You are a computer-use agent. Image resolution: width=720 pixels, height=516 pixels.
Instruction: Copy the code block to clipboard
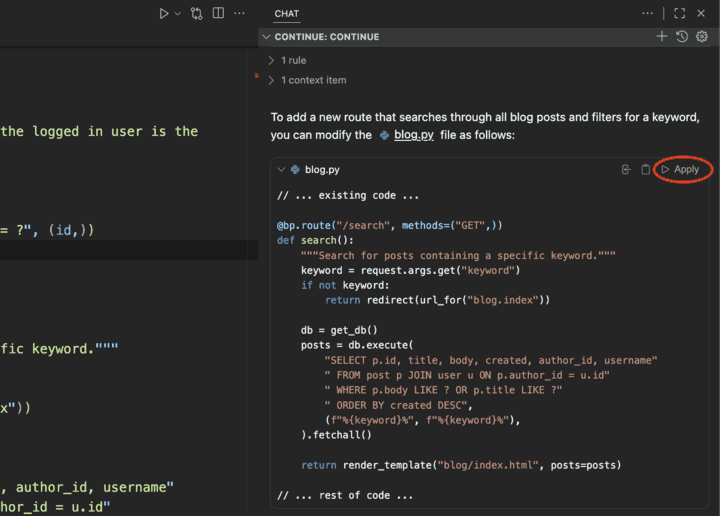[x=645, y=170]
